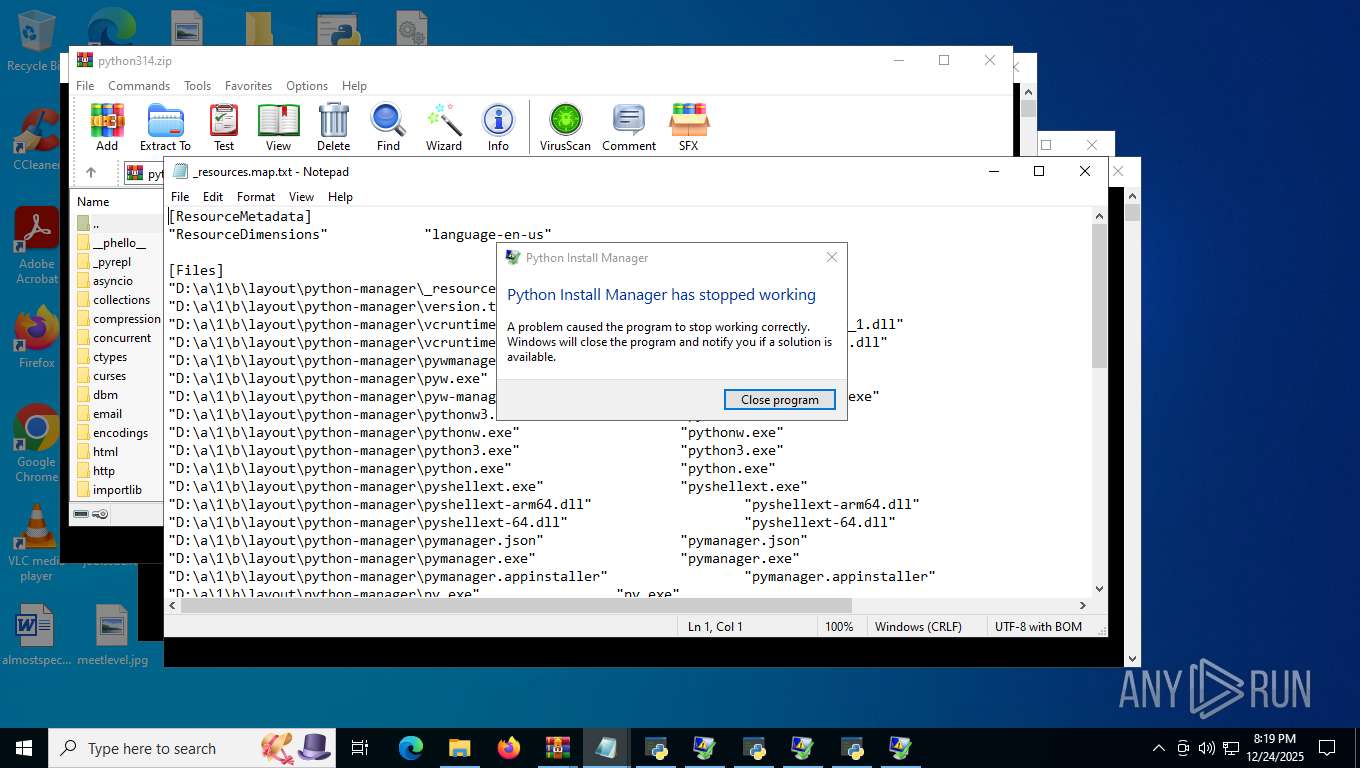The width and height of the screenshot is (1360, 768).
Task: Run VirusScan from WinRAR toolbar
Action: click(x=565, y=127)
